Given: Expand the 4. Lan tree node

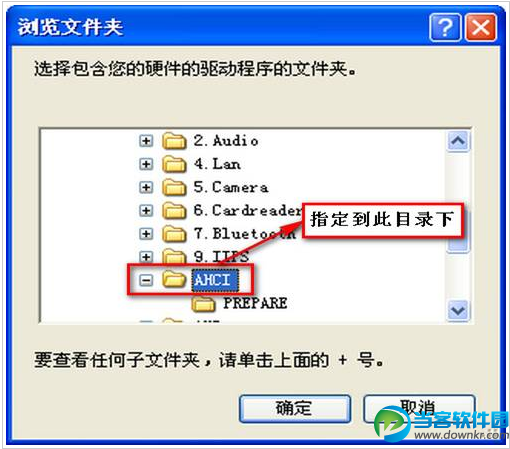Looking at the screenshot, I should (x=146, y=164).
